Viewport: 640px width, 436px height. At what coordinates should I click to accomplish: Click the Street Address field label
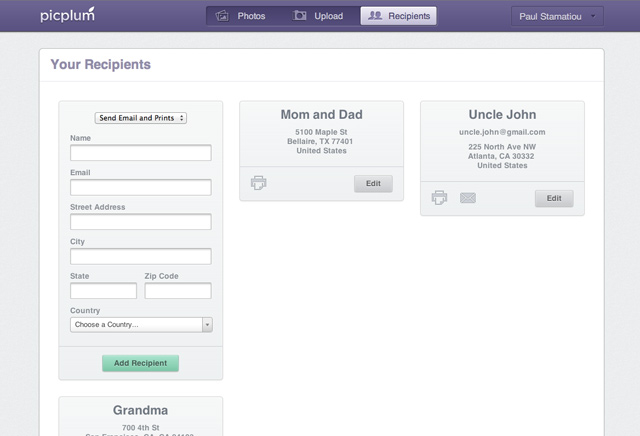(98, 207)
